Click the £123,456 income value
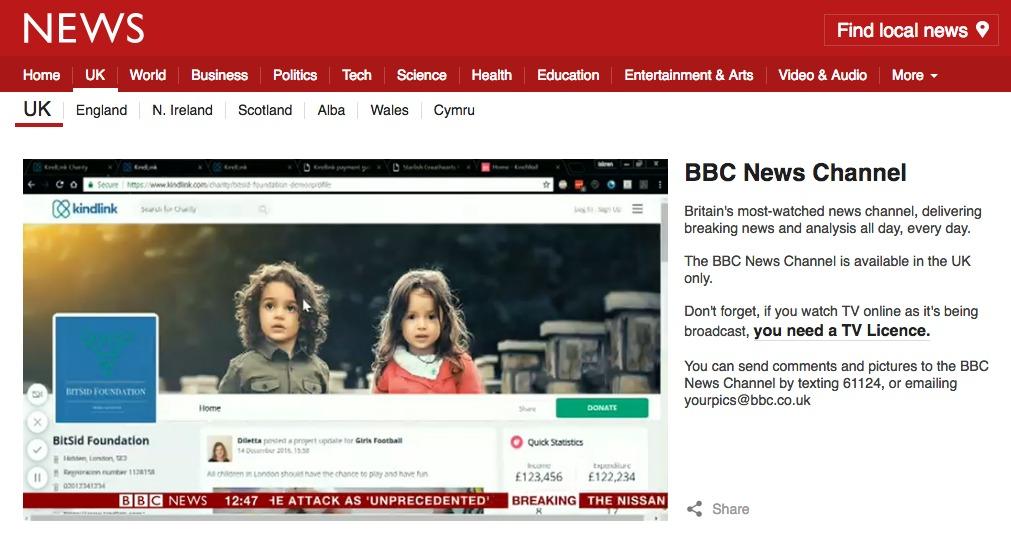 [538, 477]
